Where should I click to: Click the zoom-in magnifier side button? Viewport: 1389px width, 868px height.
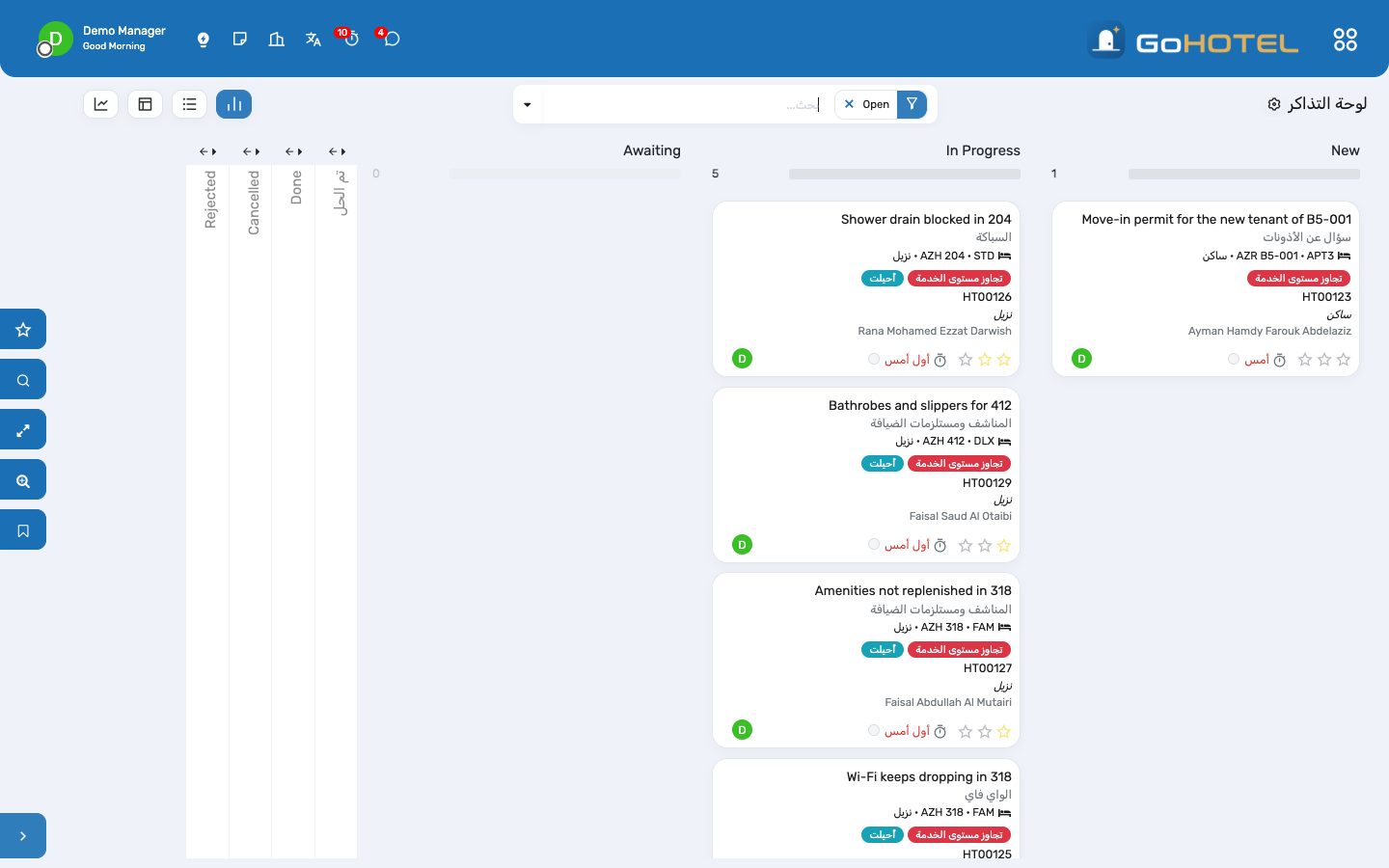pyautogui.click(x=23, y=480)
